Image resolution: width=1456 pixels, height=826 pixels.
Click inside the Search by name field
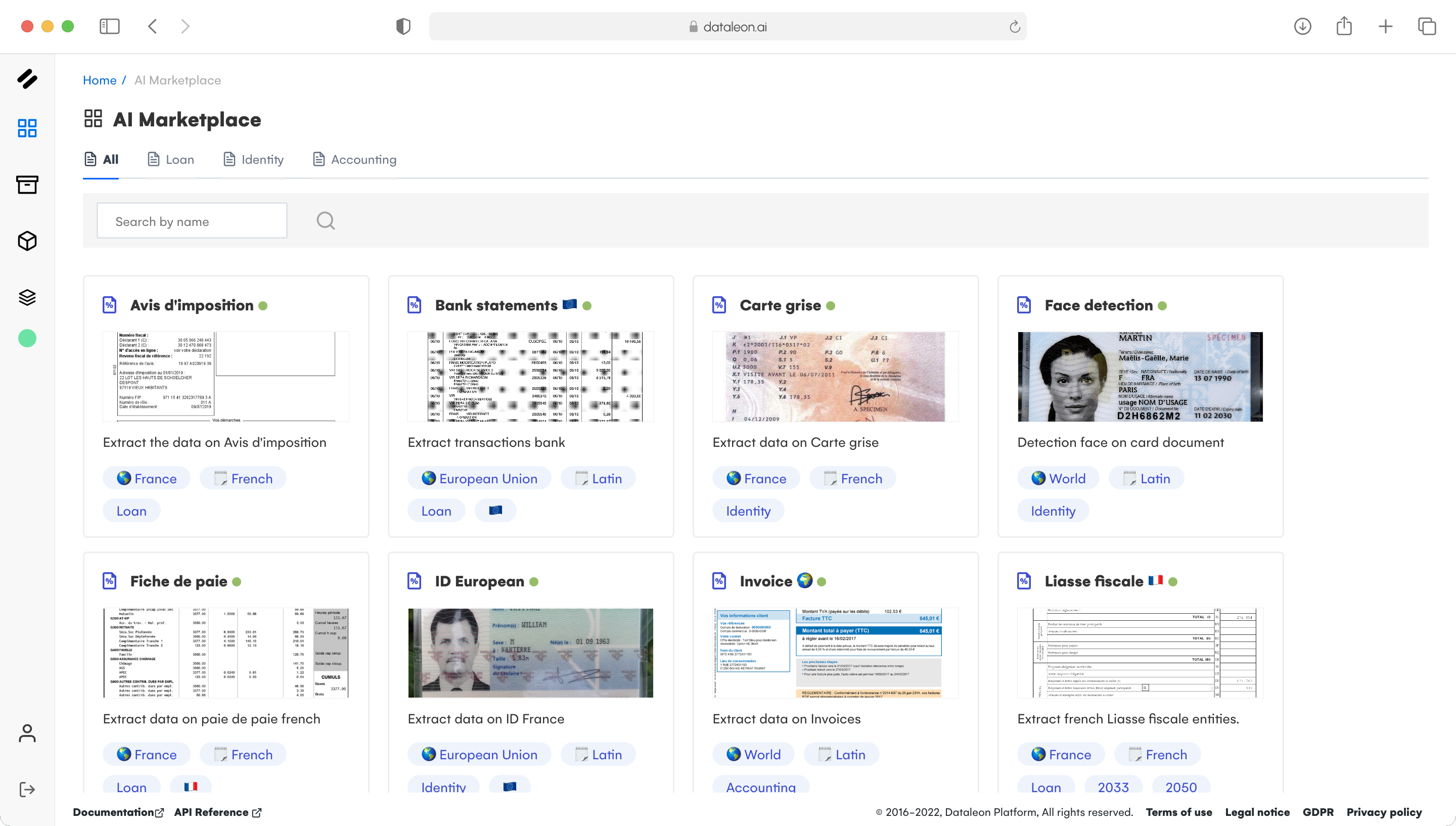(x=192, y=221)
